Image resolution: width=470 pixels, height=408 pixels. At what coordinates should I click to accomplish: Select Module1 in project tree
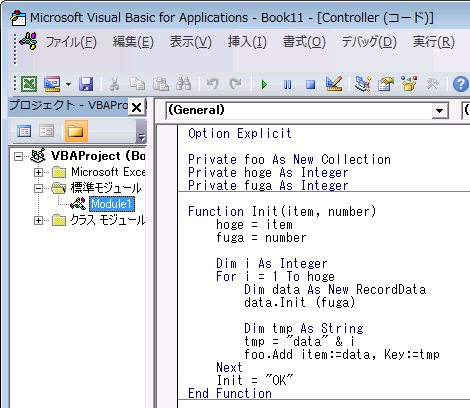(x=112, y=204)
